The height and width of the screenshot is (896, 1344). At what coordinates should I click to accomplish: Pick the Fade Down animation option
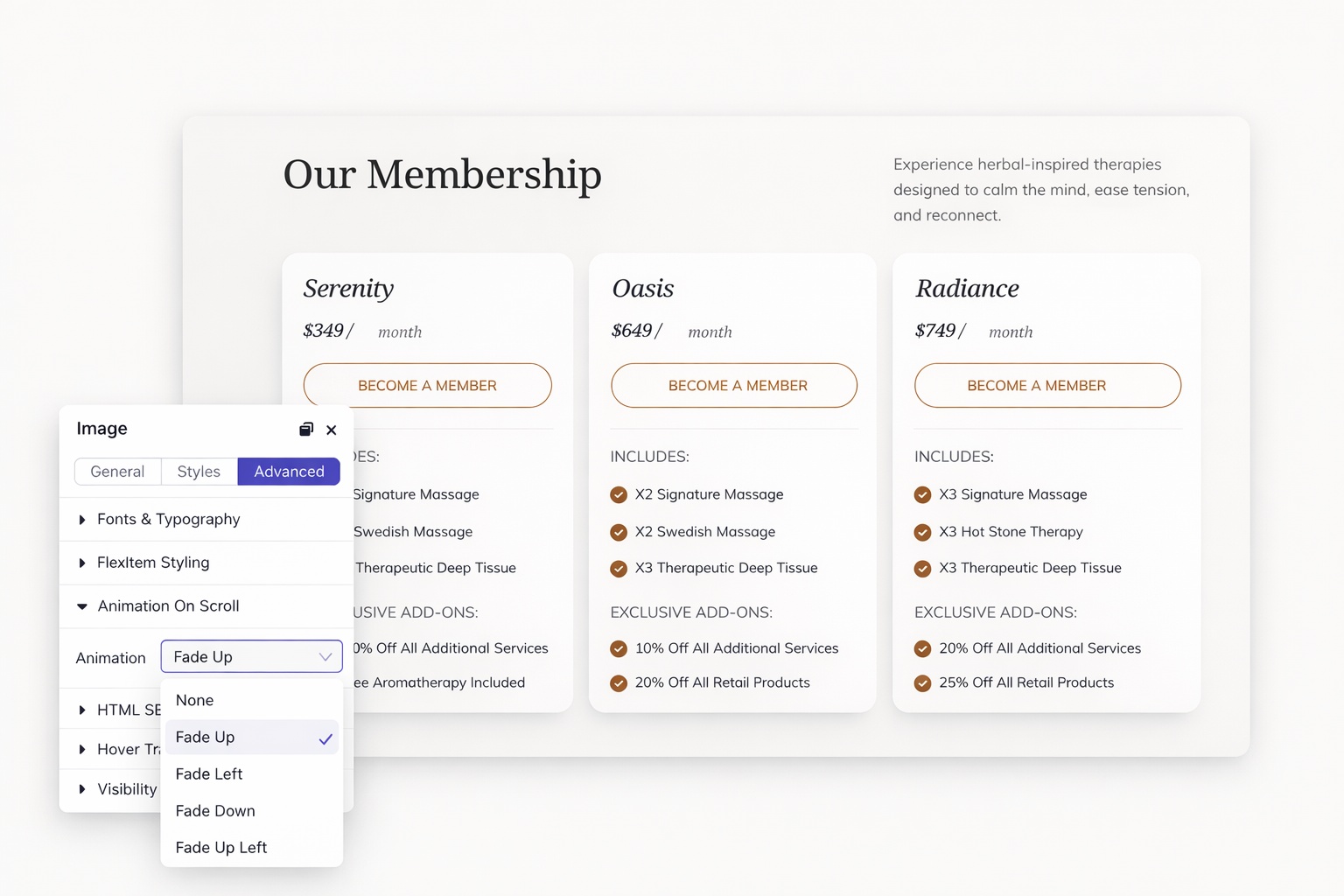pos(215,811)
